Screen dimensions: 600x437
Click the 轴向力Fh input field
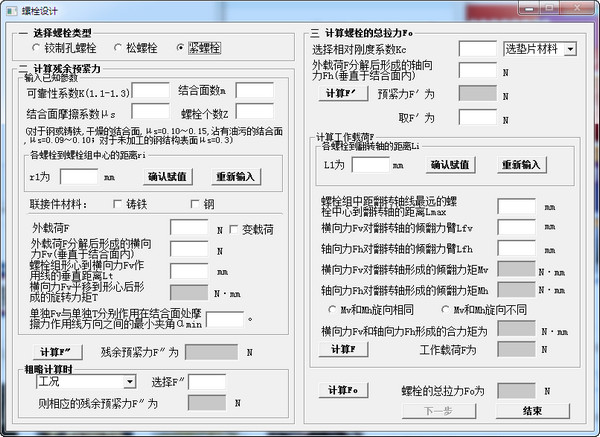click(478, 70)
